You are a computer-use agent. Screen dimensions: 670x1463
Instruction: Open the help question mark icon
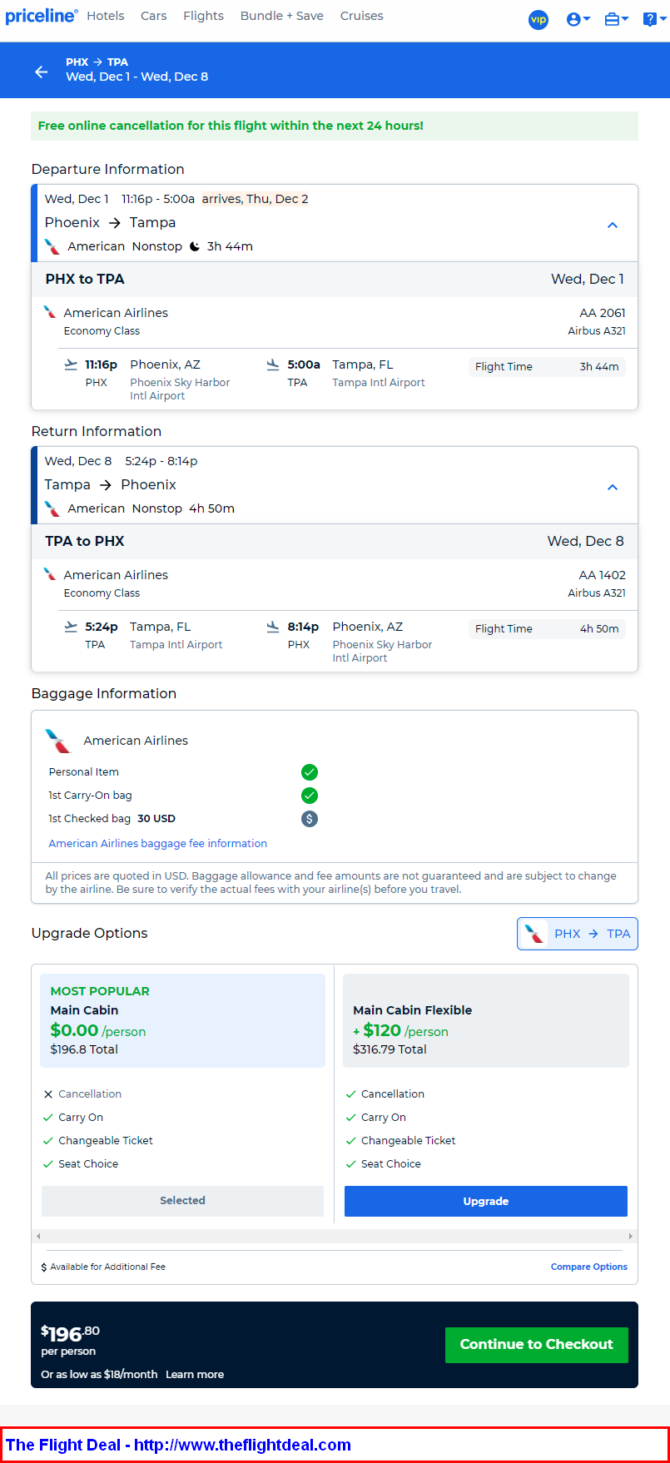652,19
